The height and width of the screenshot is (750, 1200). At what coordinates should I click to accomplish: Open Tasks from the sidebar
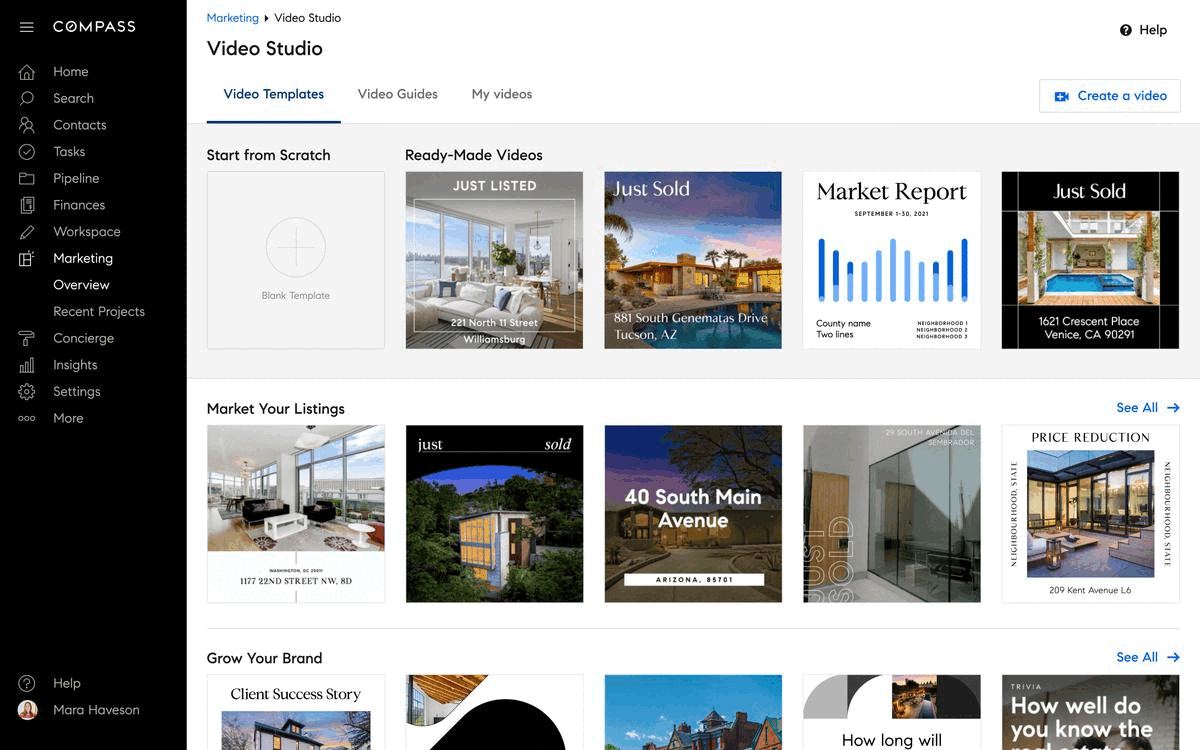coord(69,152)
